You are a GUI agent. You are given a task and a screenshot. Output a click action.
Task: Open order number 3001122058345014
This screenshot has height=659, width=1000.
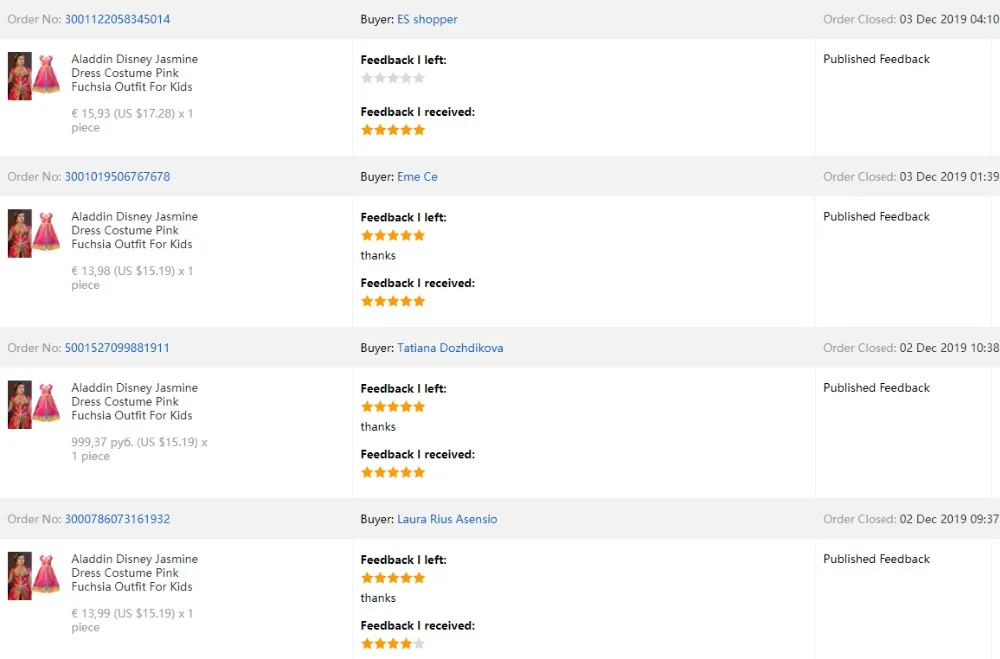(117, 19)
